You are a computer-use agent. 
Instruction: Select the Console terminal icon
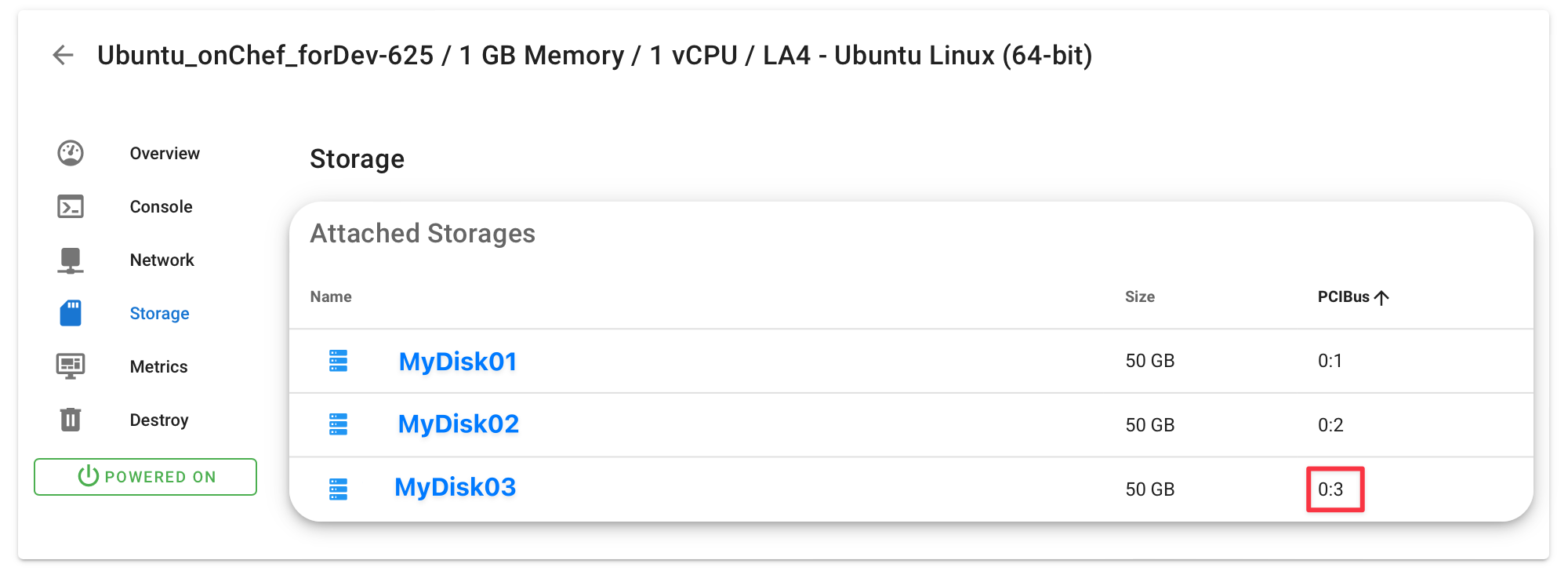[71, 206]
